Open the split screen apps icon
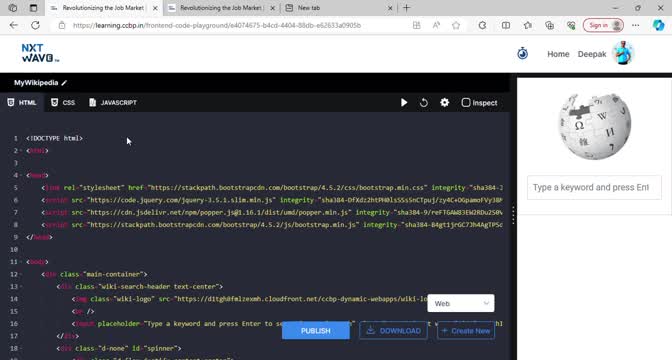 coord(416,25)
